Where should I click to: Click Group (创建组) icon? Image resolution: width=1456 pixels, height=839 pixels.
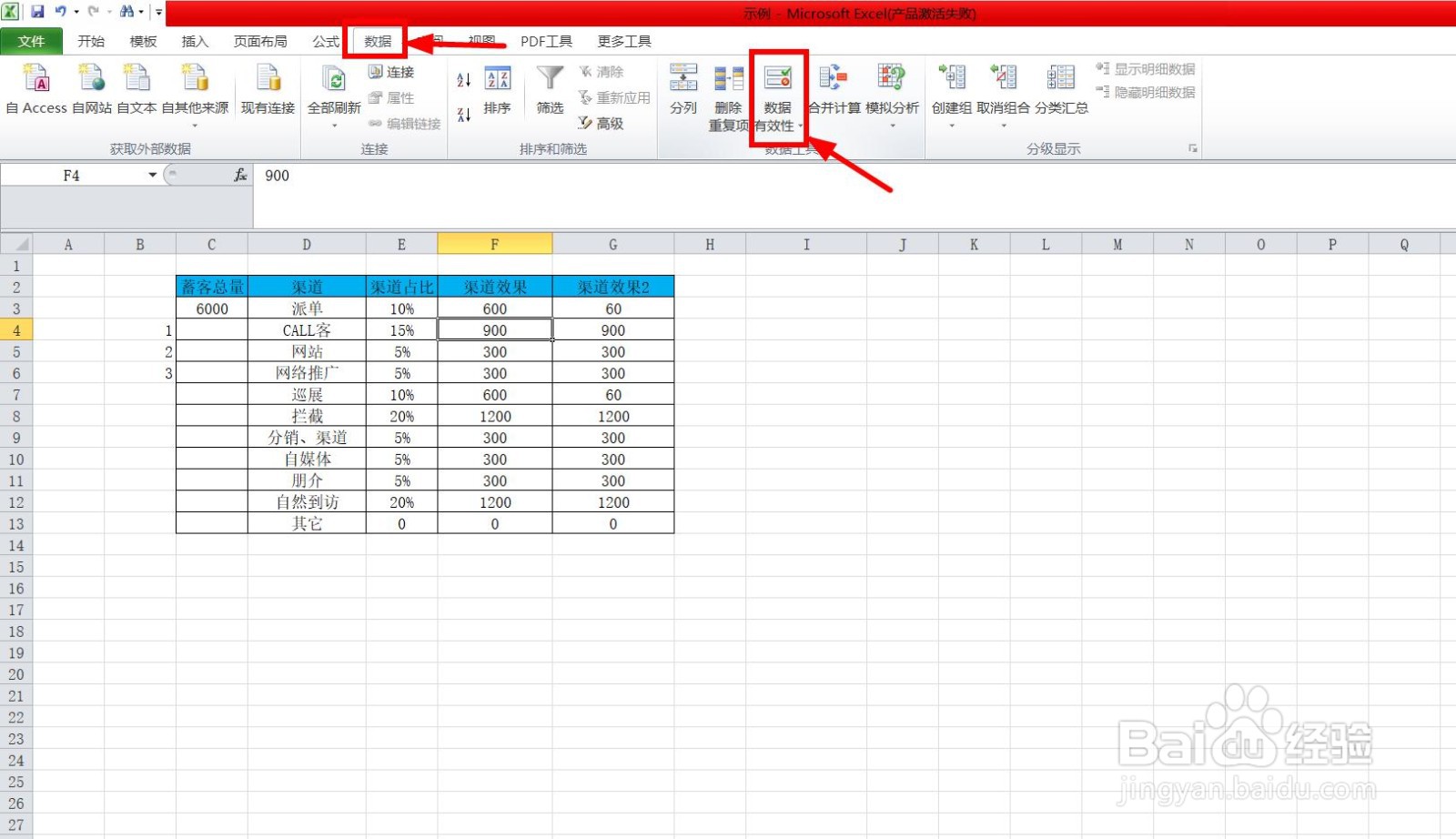point(952,78)
